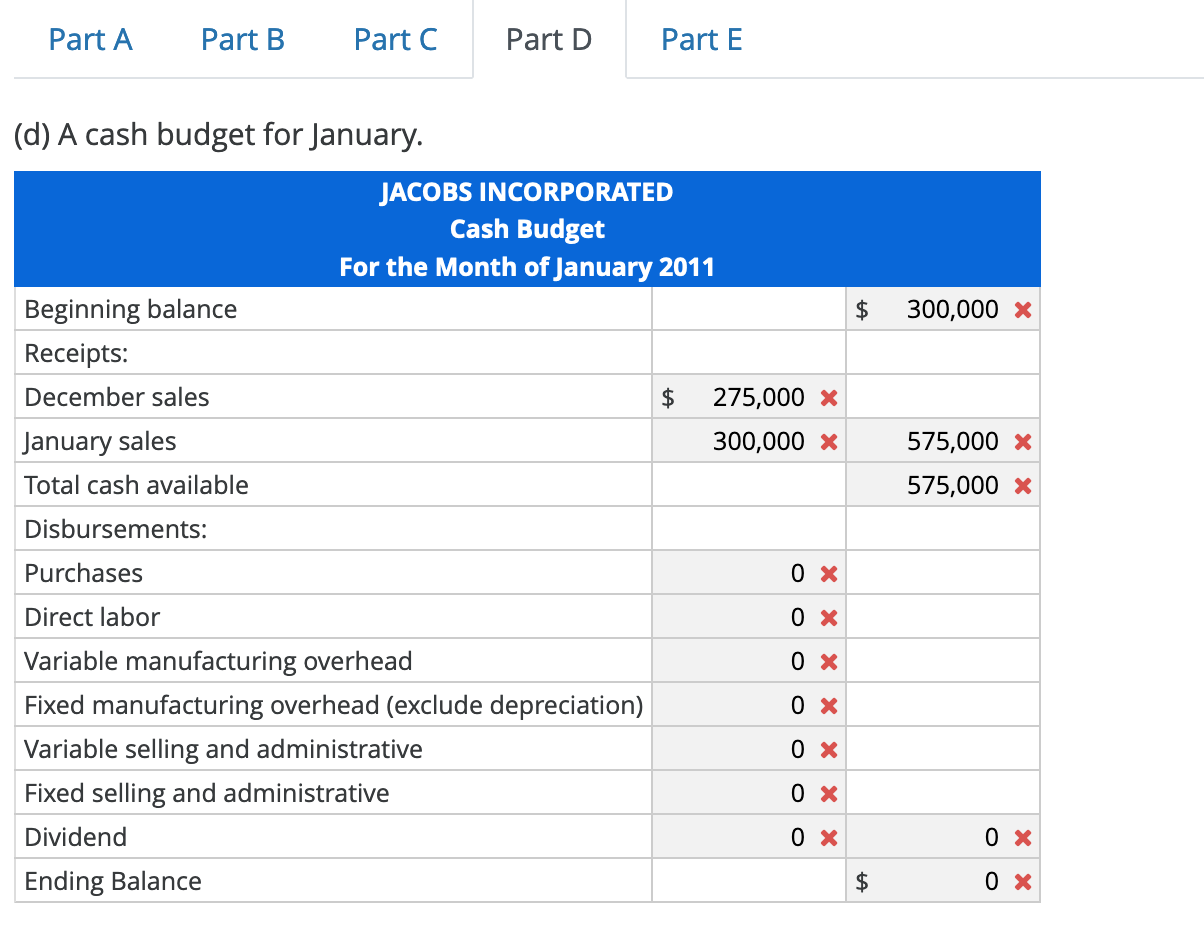Click the incorrect marker on the Purchases row
Screen dimensions: 1204x926
(828, 572)
